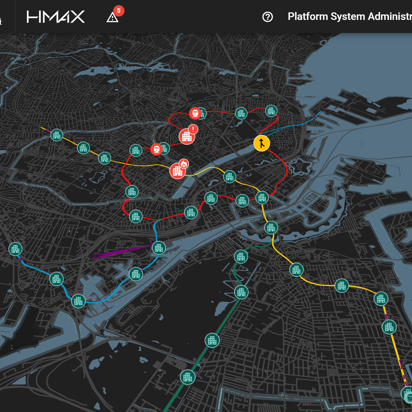Screen dimensions: 412x412
Task: Select the westernmost station on the yellow line
Action: [57, 135]
